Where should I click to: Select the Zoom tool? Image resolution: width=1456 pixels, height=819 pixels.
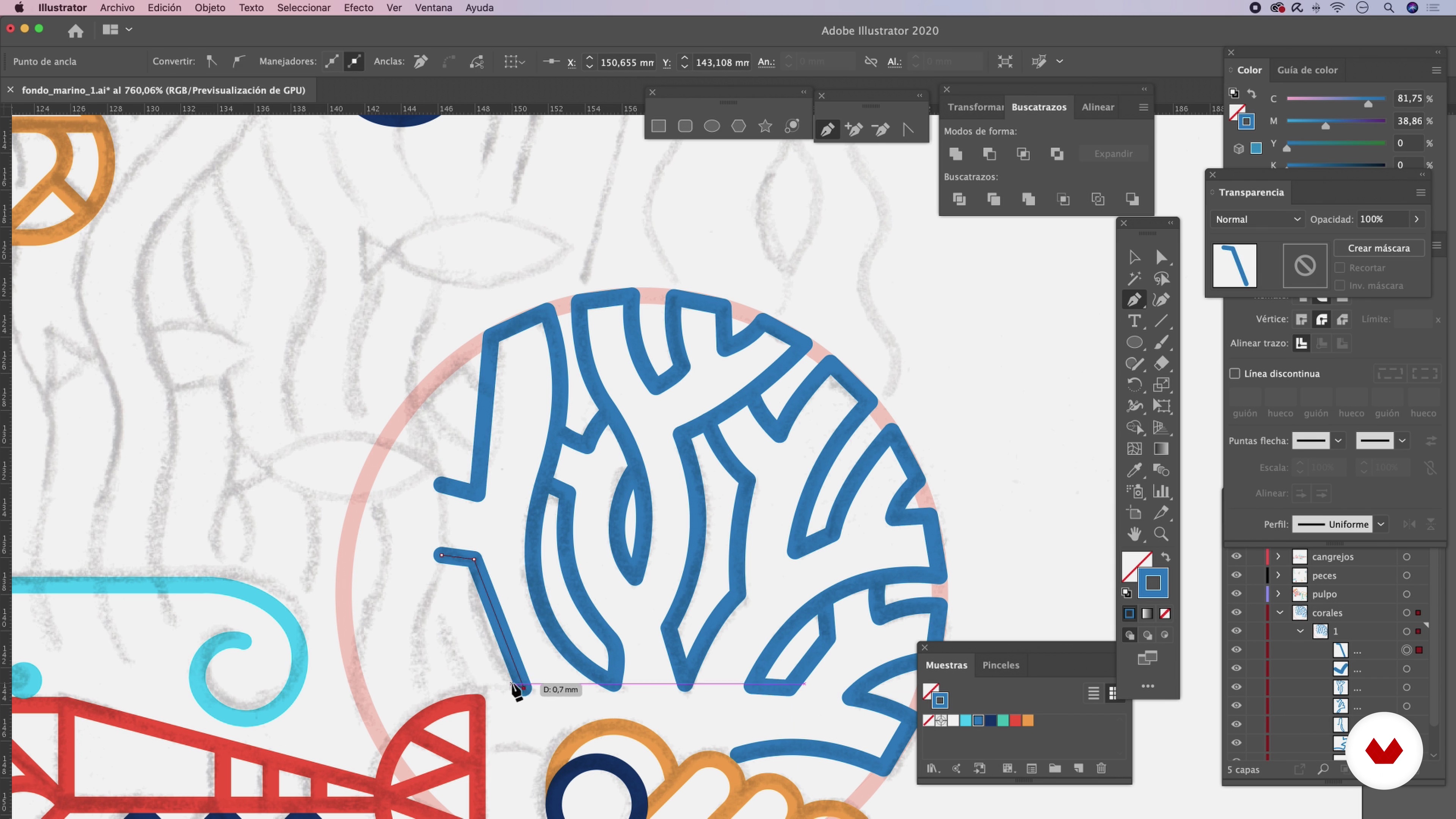coord(1161,534)
